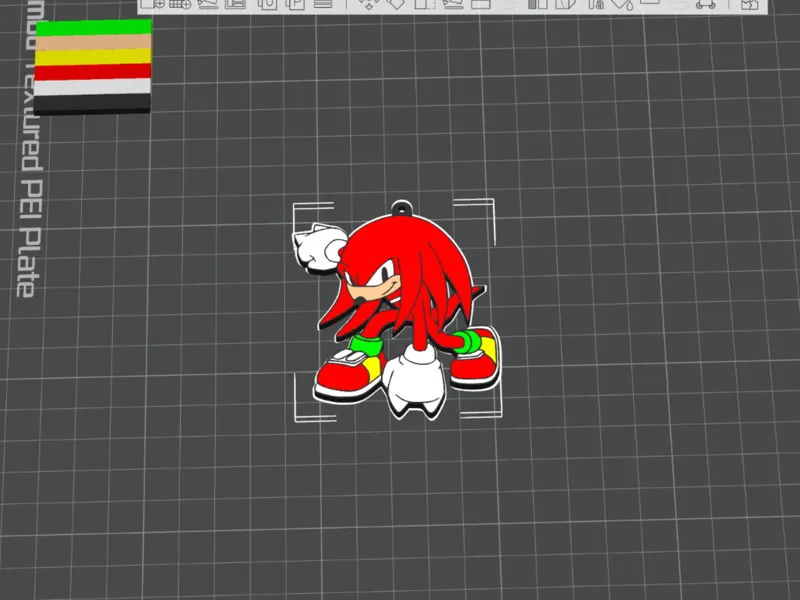This screenshot has width=800, height=600.
Task: Click the Split to parts icon
Action: click(295, 4)
